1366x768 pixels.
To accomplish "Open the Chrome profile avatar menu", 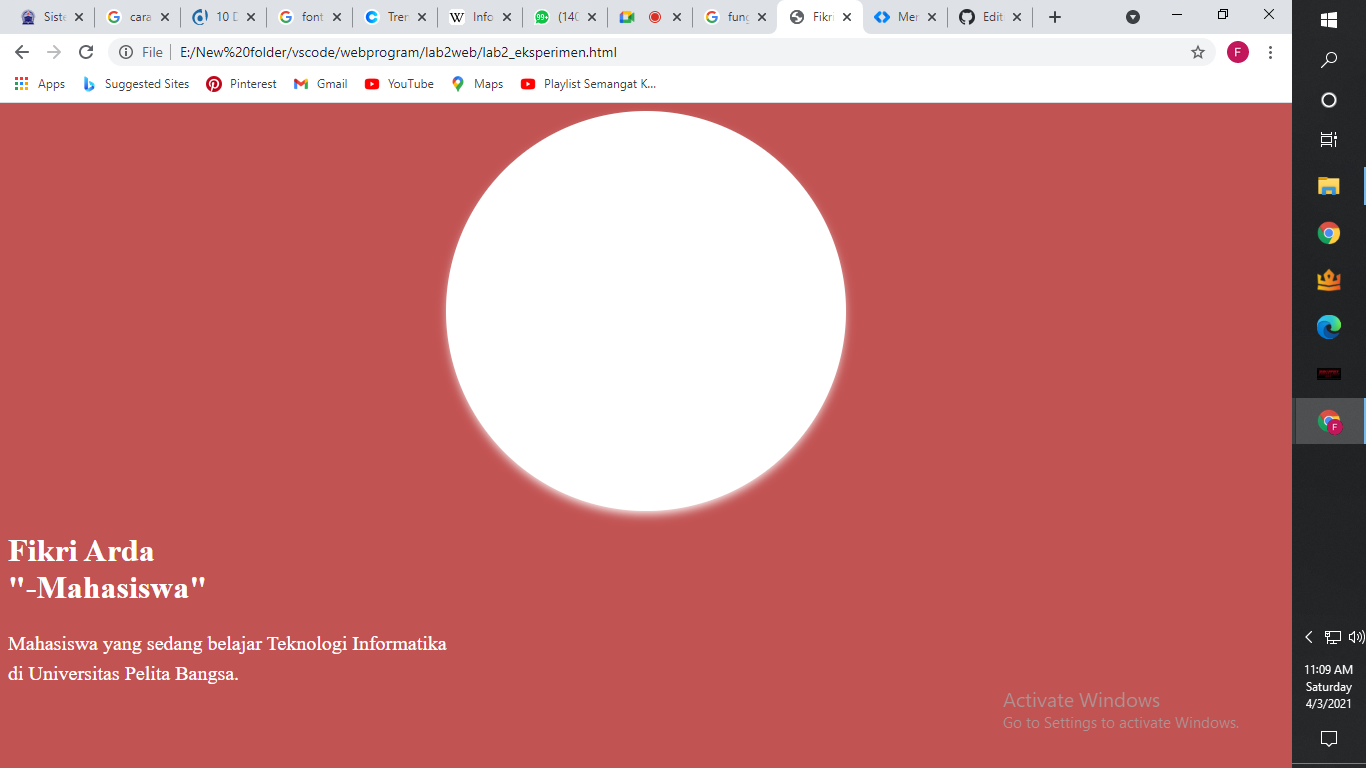I will pos(1237,52).
